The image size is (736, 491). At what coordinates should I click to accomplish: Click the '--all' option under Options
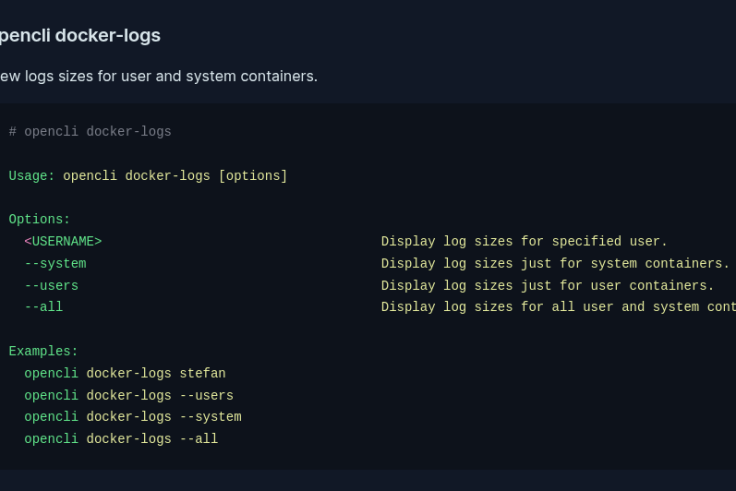coord(44,307)
